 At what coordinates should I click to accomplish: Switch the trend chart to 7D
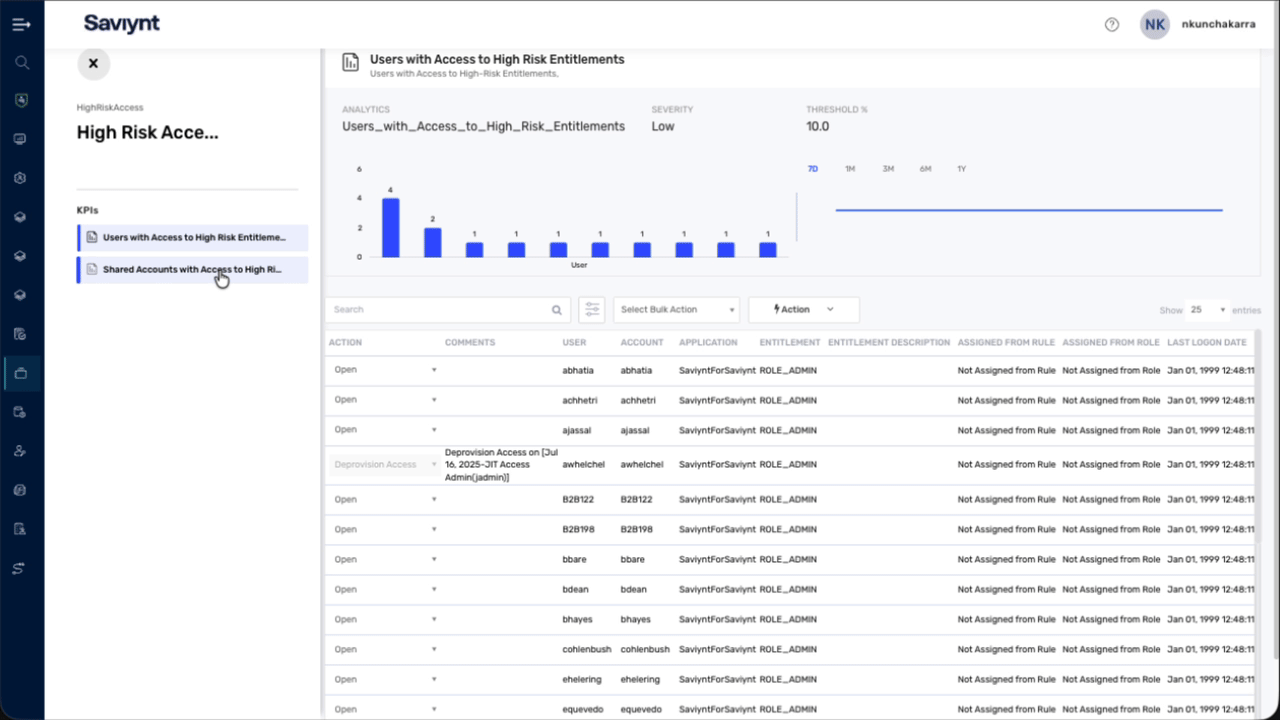pos(813,169)
